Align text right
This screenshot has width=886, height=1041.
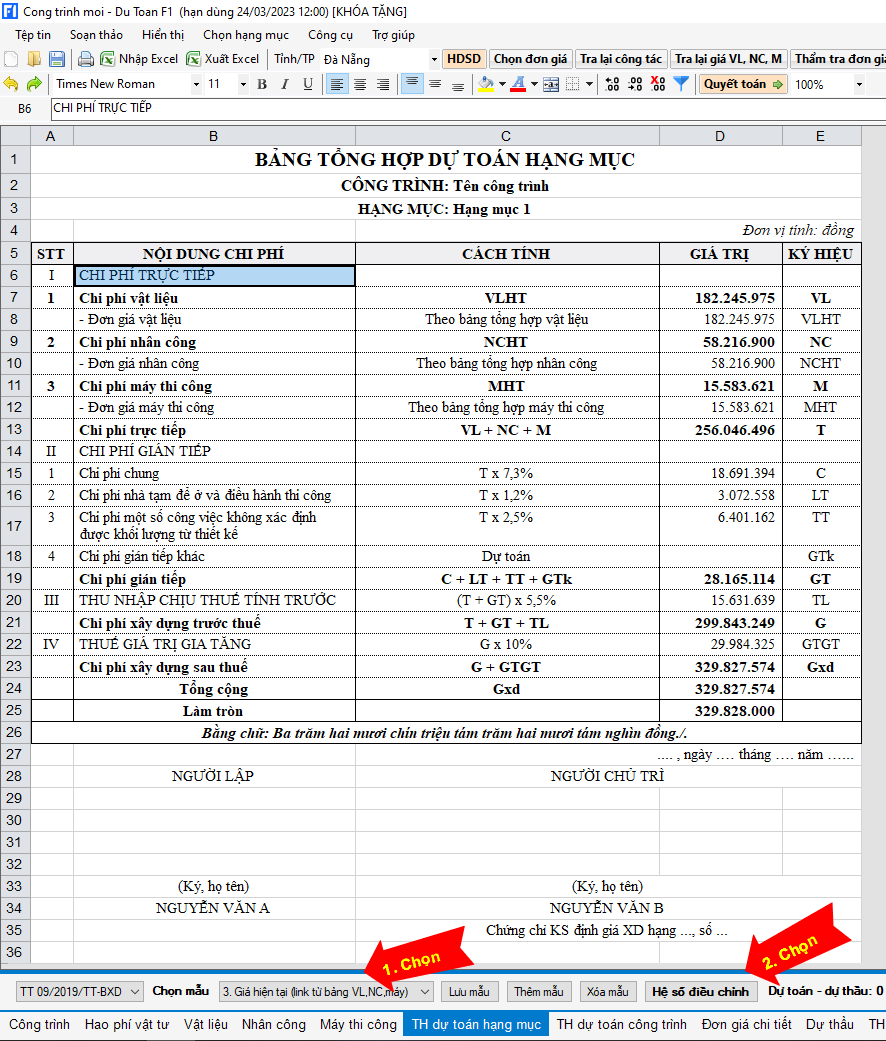tap(383, 84)
